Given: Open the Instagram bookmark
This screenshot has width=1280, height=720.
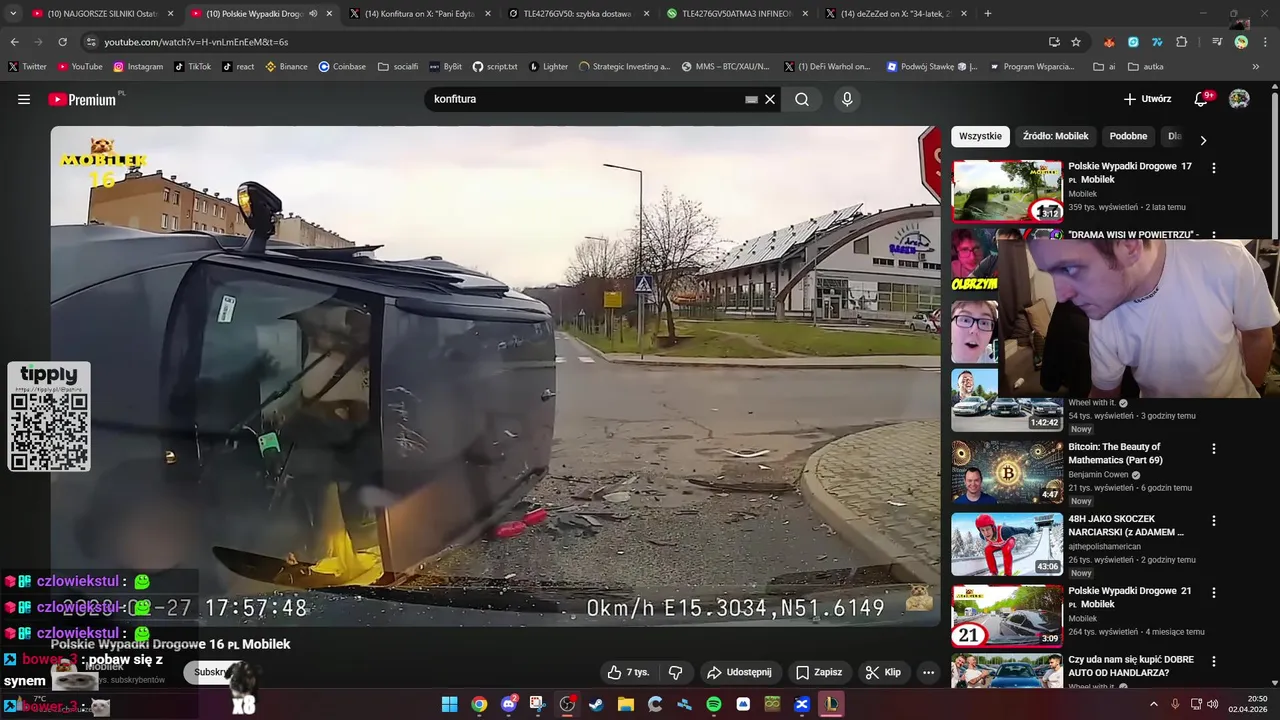Looking at the screenshot, I should tap(138, 67).
